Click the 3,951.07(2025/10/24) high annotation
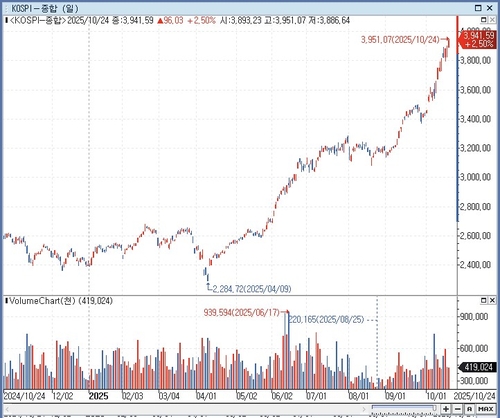The height and width of the screenshot is (418, 500). [400, 40]
